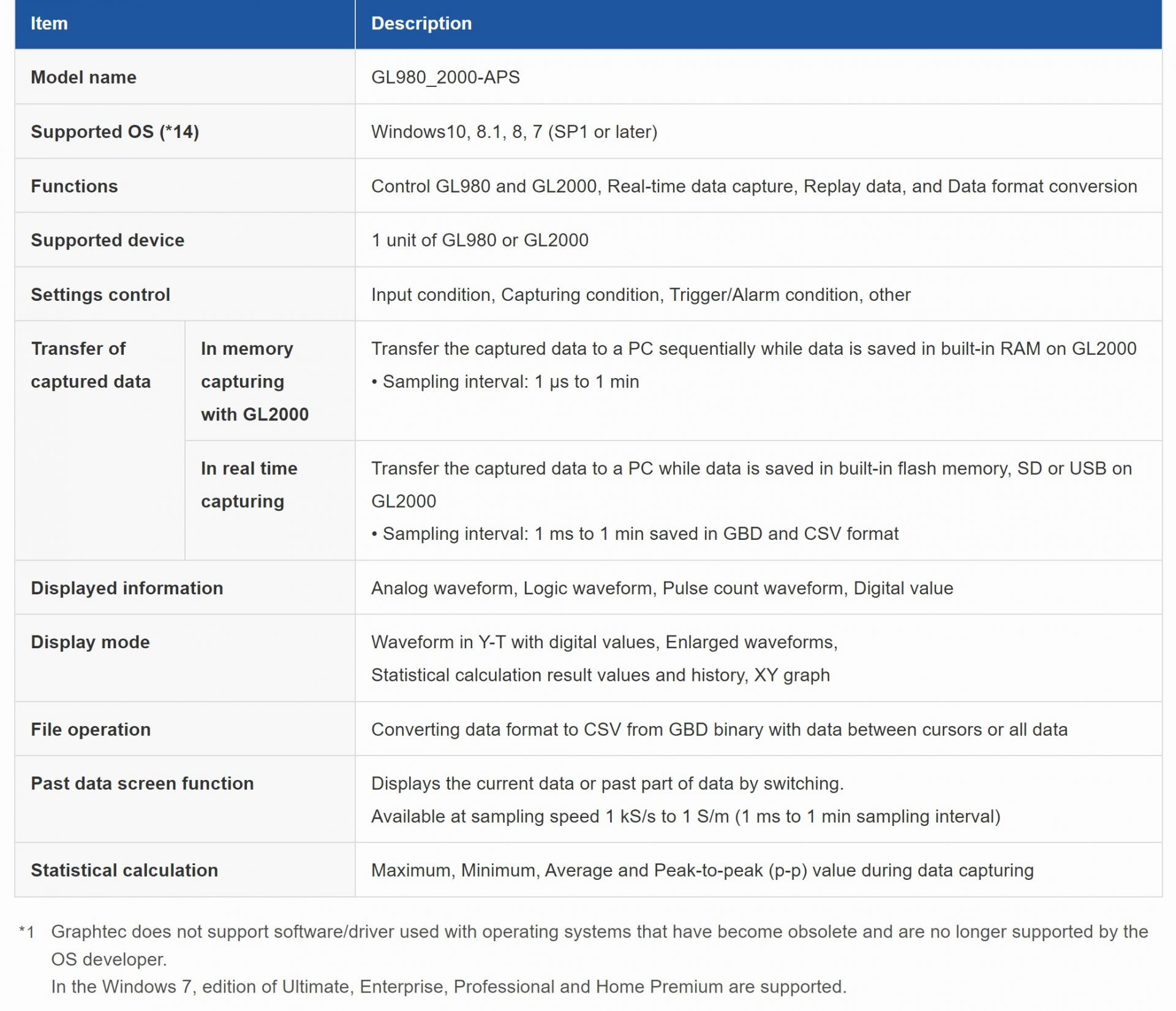Select the "Model name" row label
The height and width of the screenshot is (1011, 1176).
click(x=83, y=77)
